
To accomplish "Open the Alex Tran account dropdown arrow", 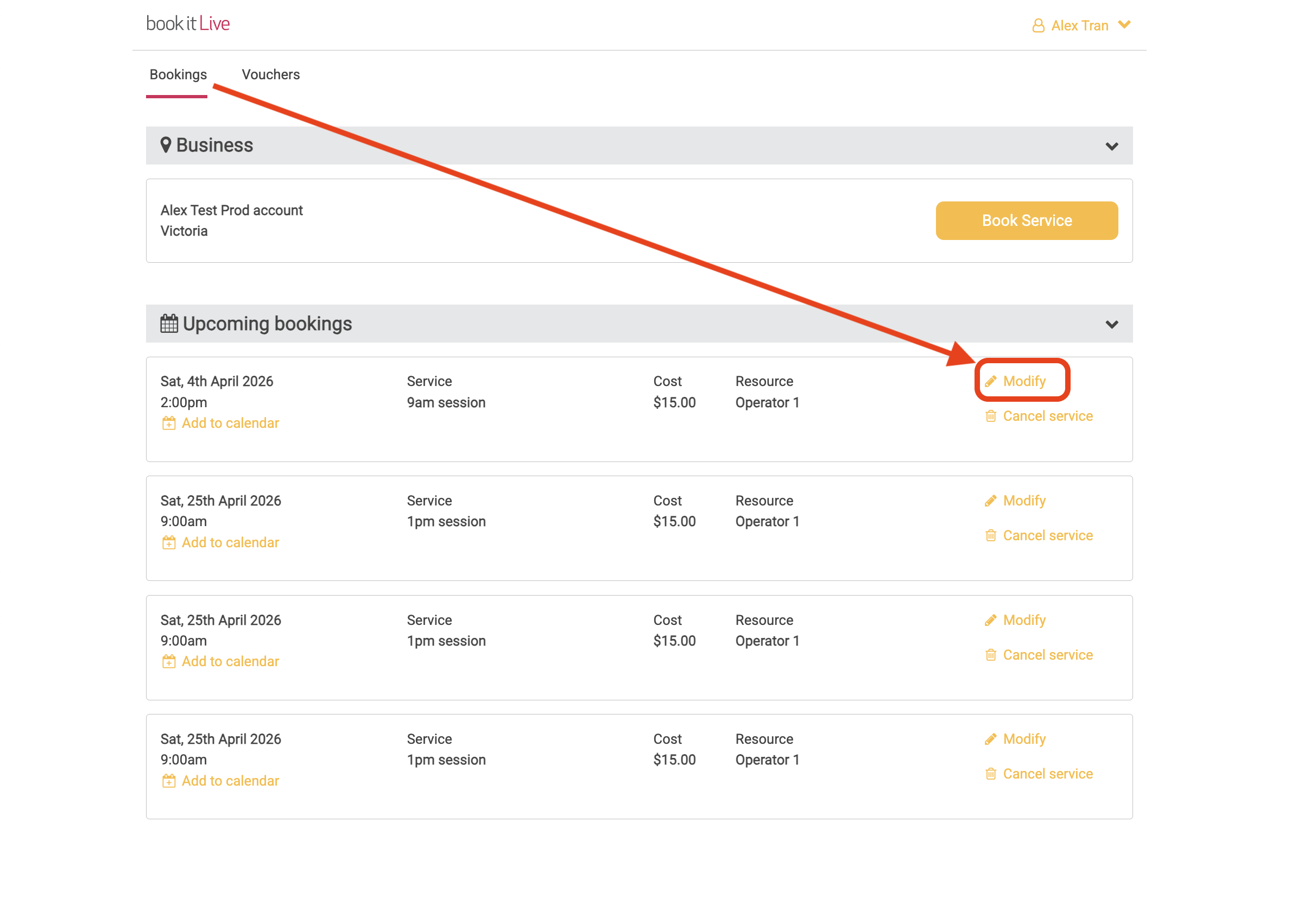I will click(1124, 24).
